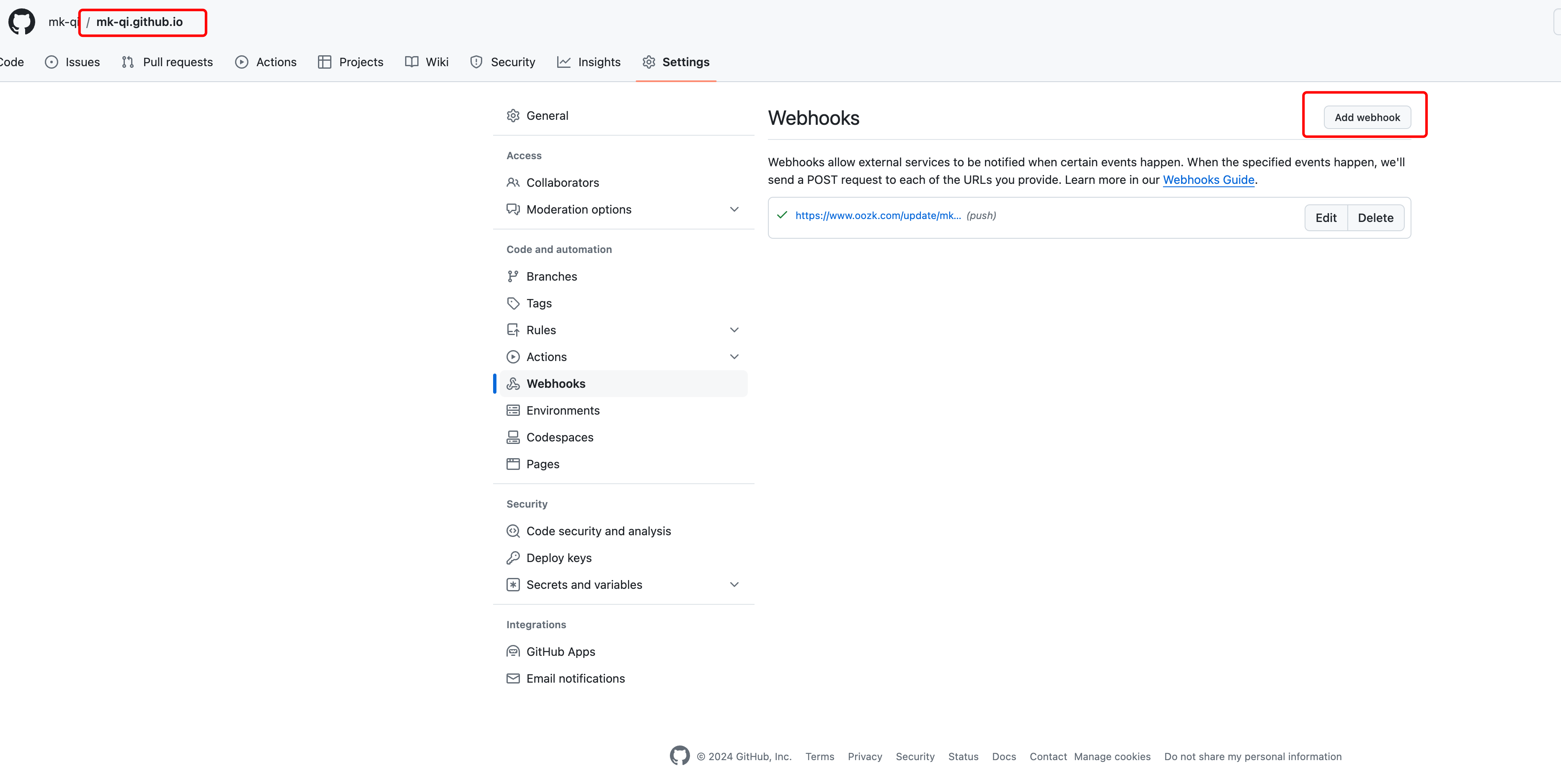Expand the Secrets and variables chevron
Viewport: 1561px width, 784px height.
click(734, 584)
